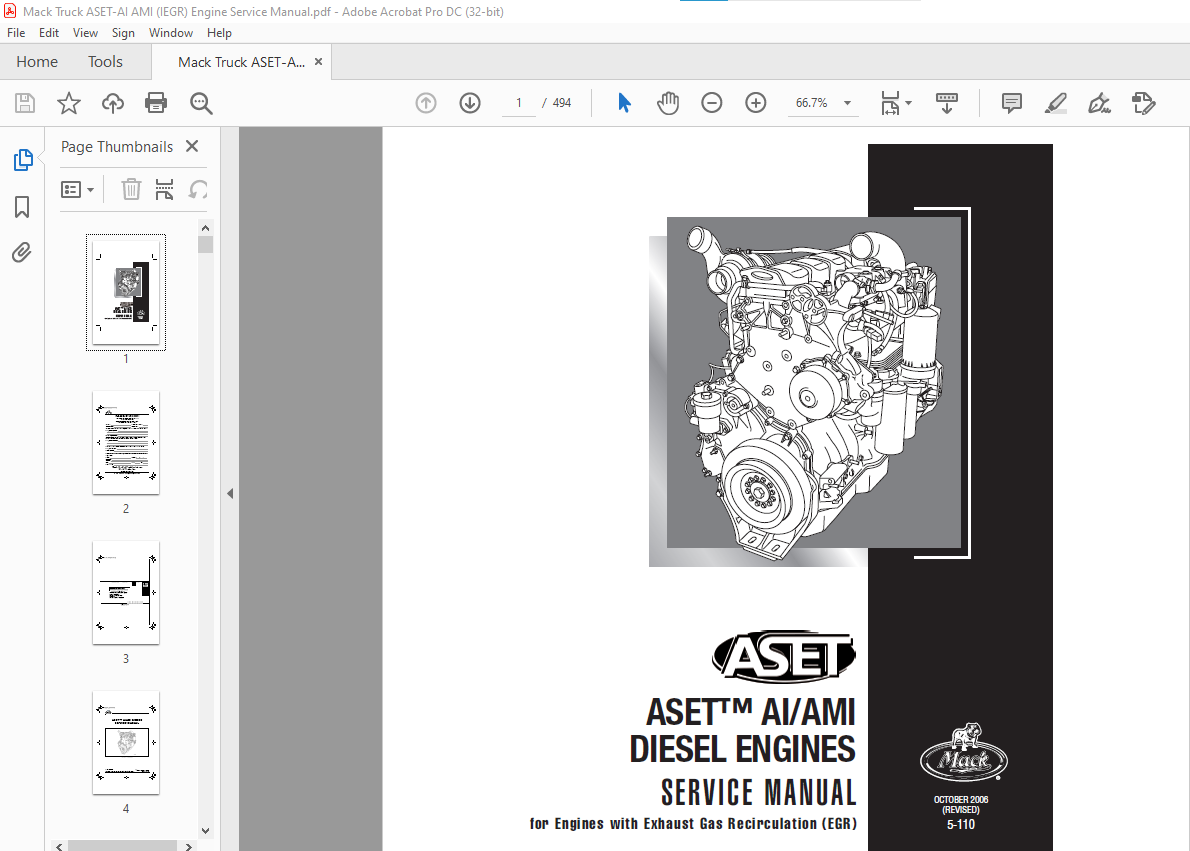Open the View menu
The height and width of the screenshot is (851, 1190).
coord(85,33)
